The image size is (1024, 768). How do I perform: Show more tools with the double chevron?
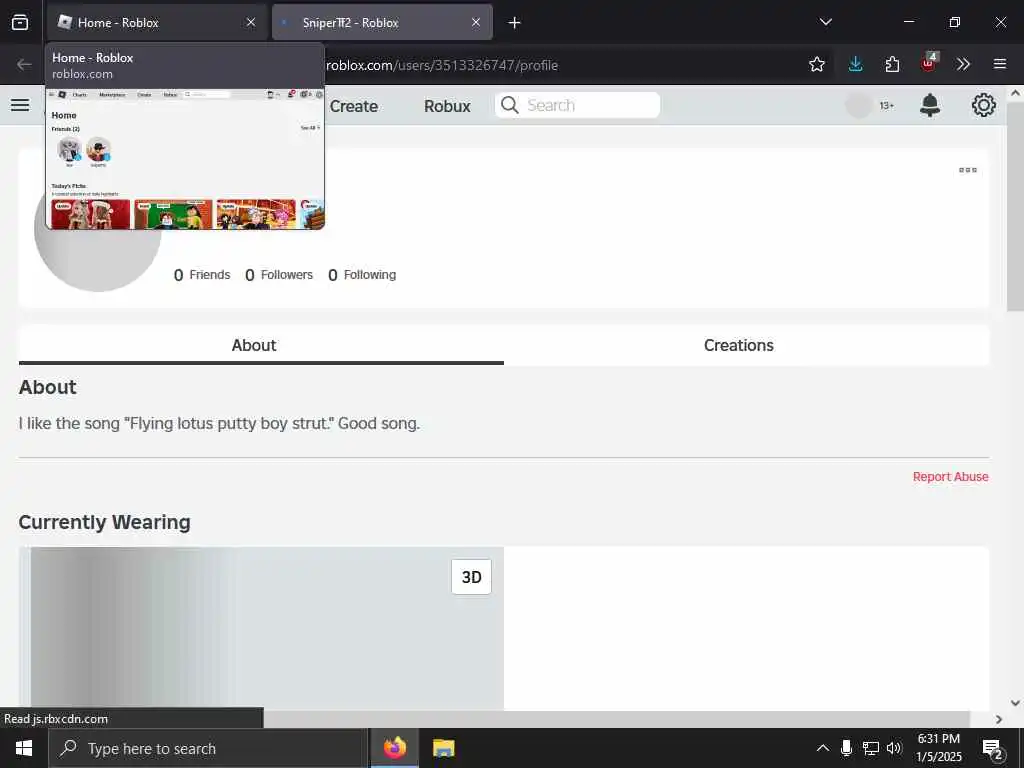(x=963, y=64)
